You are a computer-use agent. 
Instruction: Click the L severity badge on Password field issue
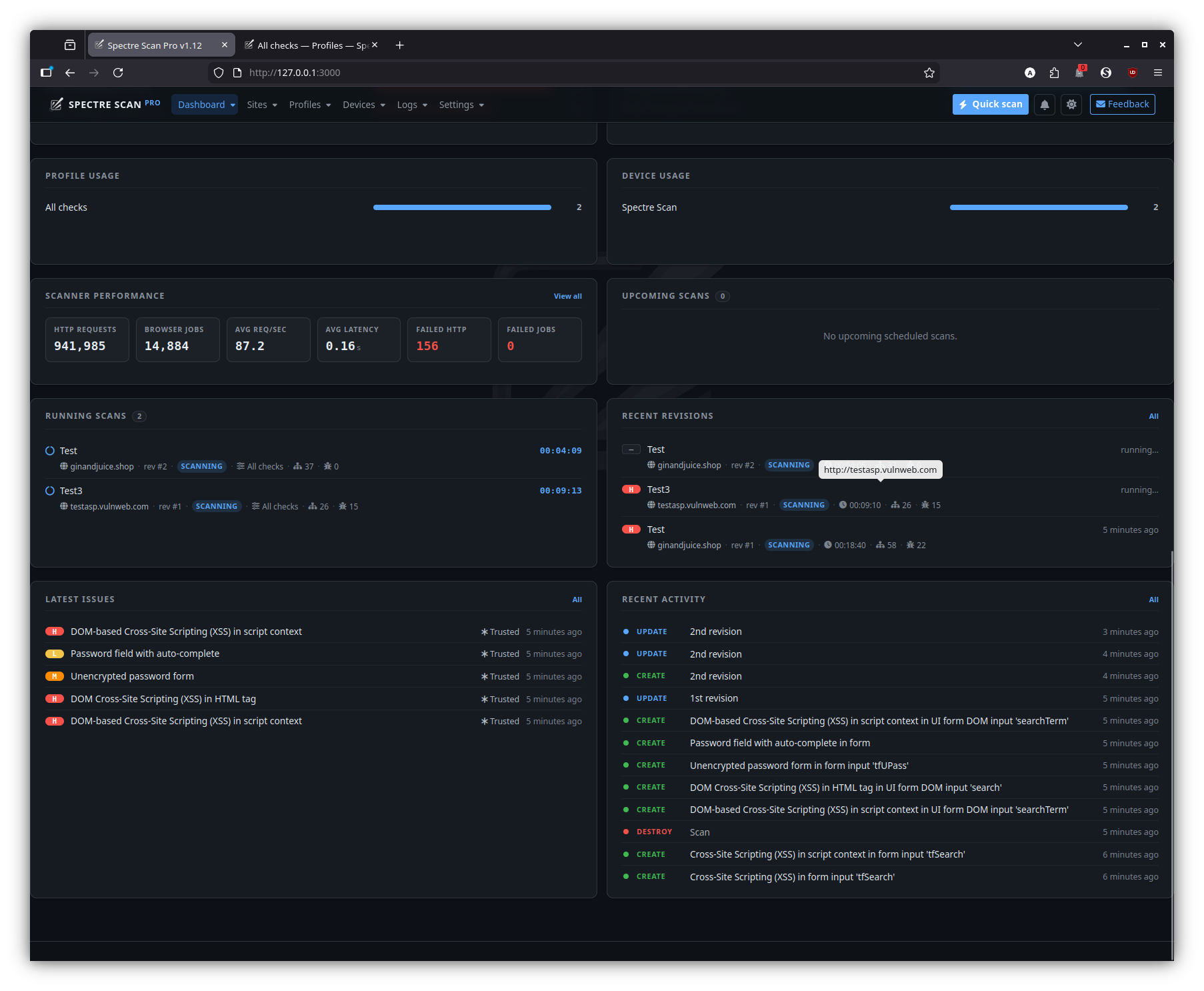coord(55,654)
